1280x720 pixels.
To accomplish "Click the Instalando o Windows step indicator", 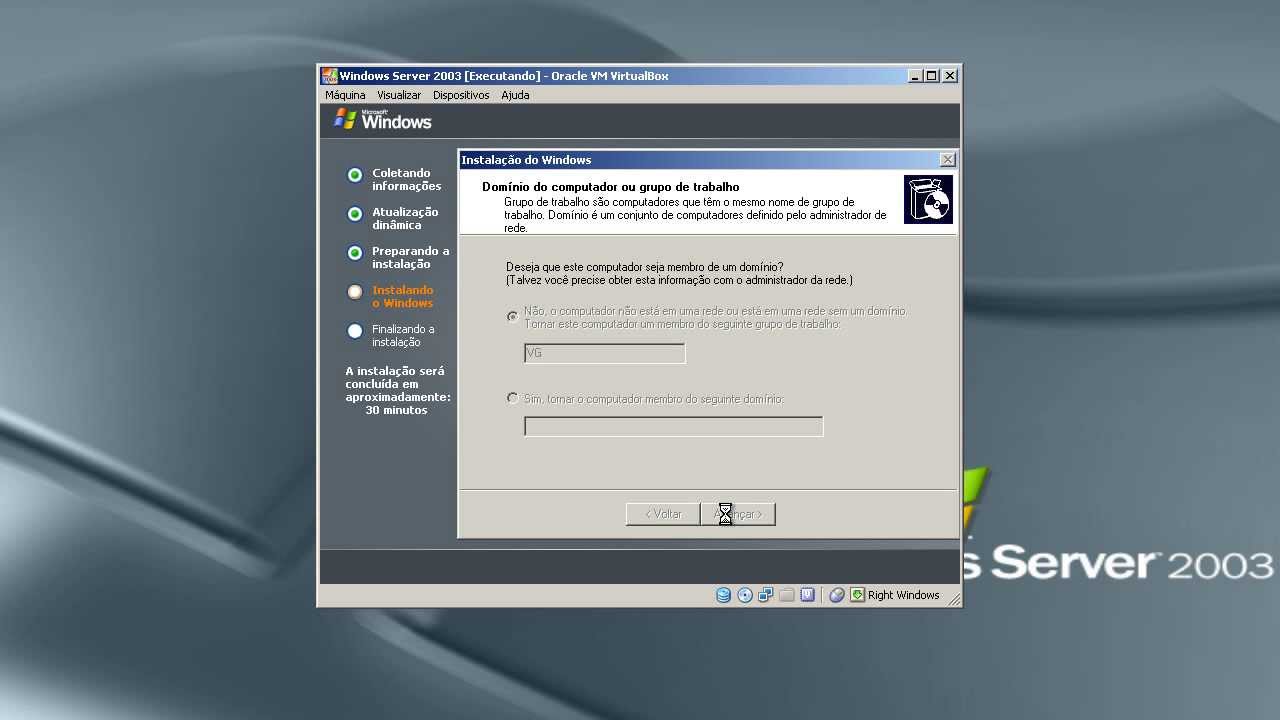I will pos(354,292).
